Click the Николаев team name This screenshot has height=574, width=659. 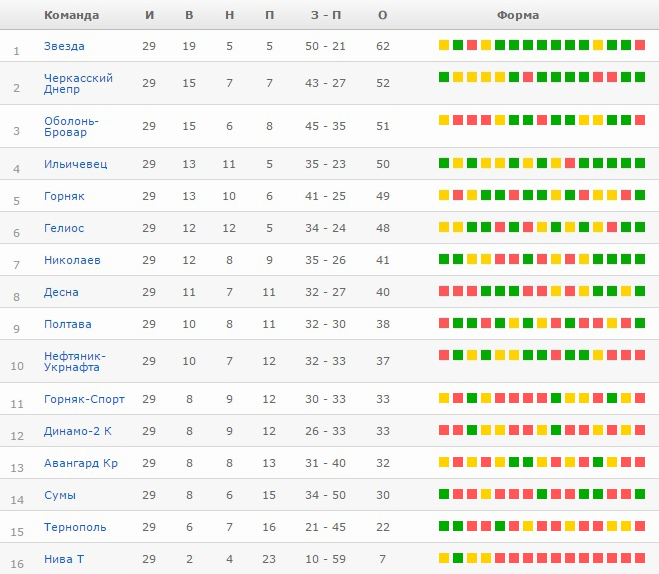click(74, 260)
